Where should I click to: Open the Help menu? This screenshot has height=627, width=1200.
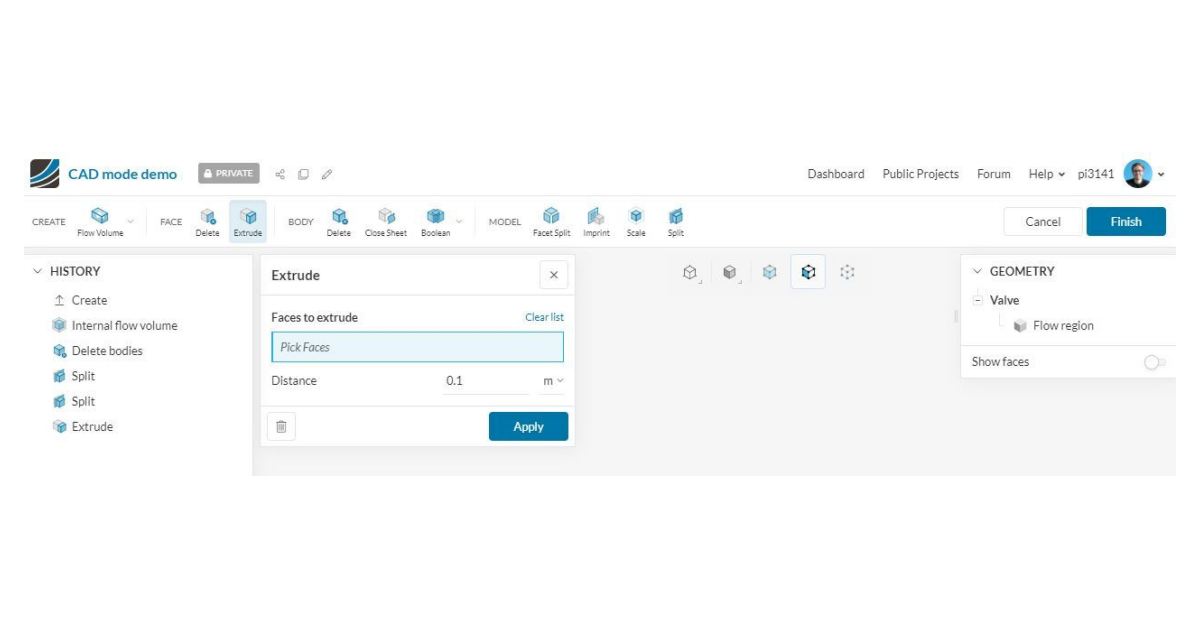pos(1046,174)
